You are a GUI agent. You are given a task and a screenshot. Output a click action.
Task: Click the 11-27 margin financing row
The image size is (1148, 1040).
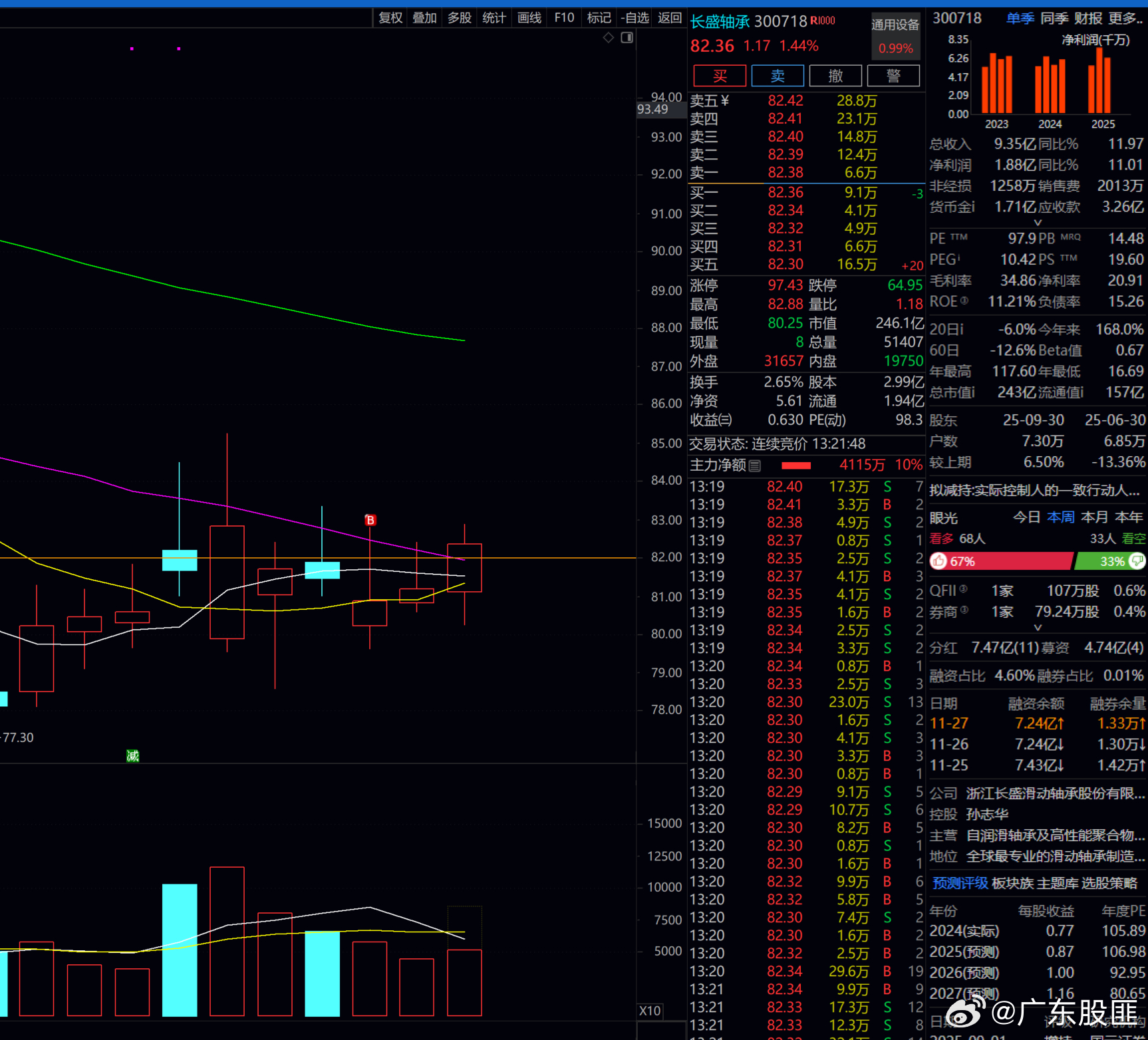[x=1038, y=723]
